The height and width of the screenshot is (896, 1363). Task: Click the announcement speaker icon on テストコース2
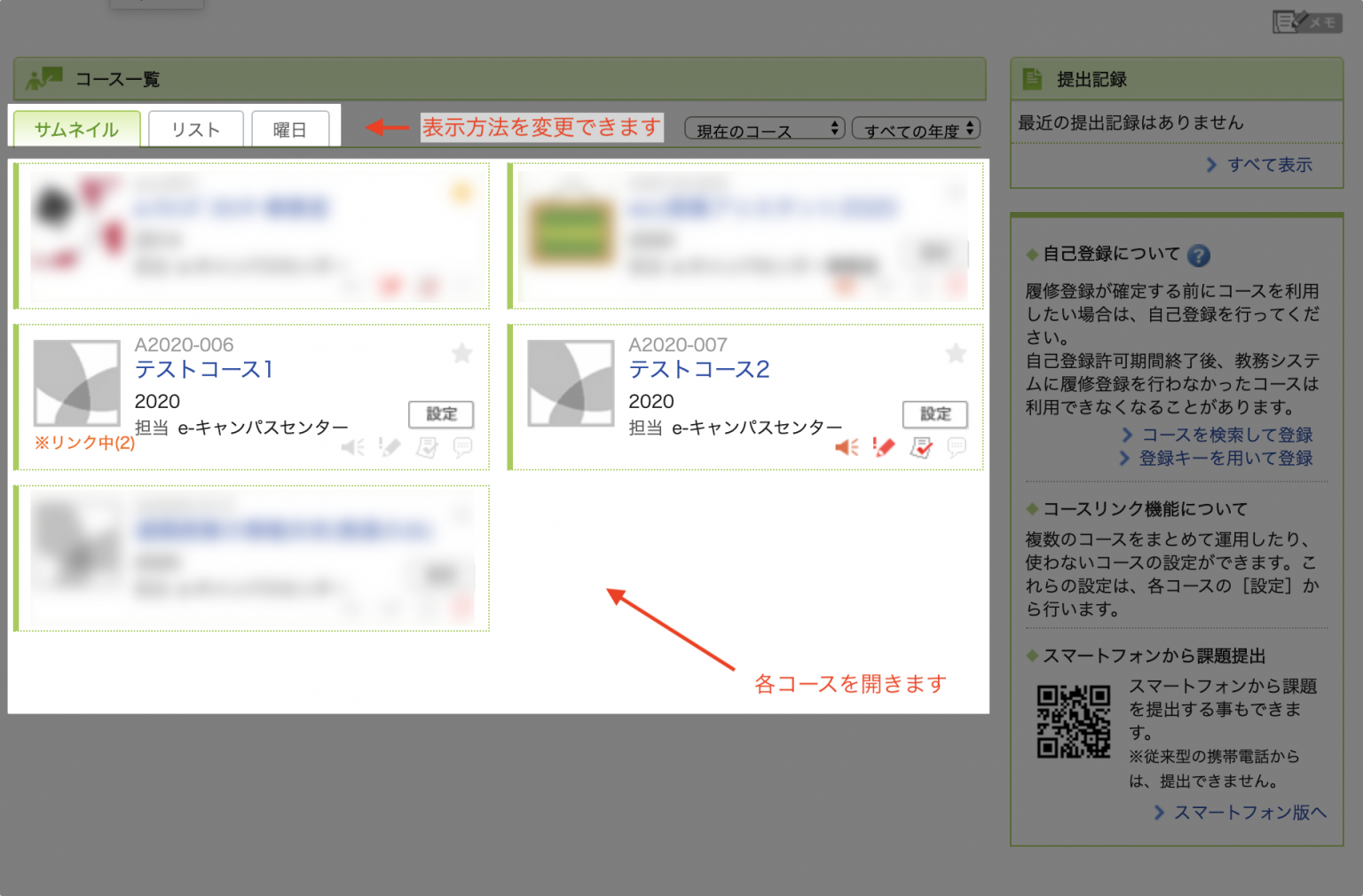click(x=846, y=448)
